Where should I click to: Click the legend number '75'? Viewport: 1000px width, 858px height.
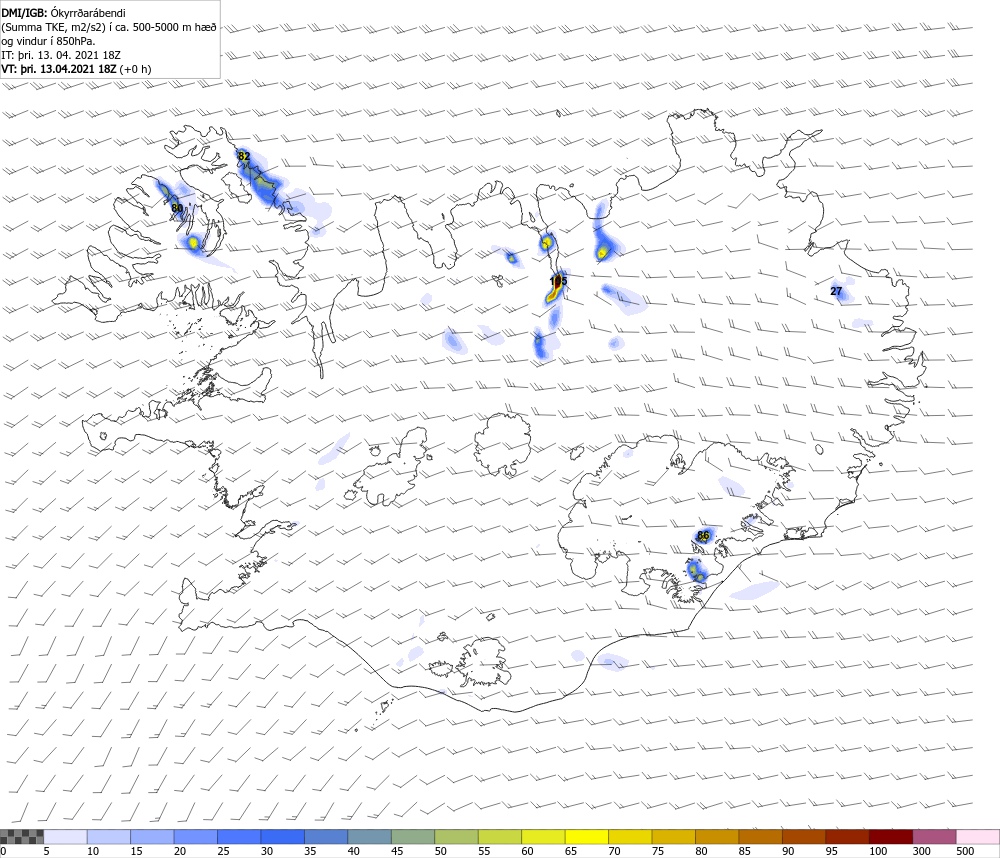pyautogui.click(x=658, y=851)
